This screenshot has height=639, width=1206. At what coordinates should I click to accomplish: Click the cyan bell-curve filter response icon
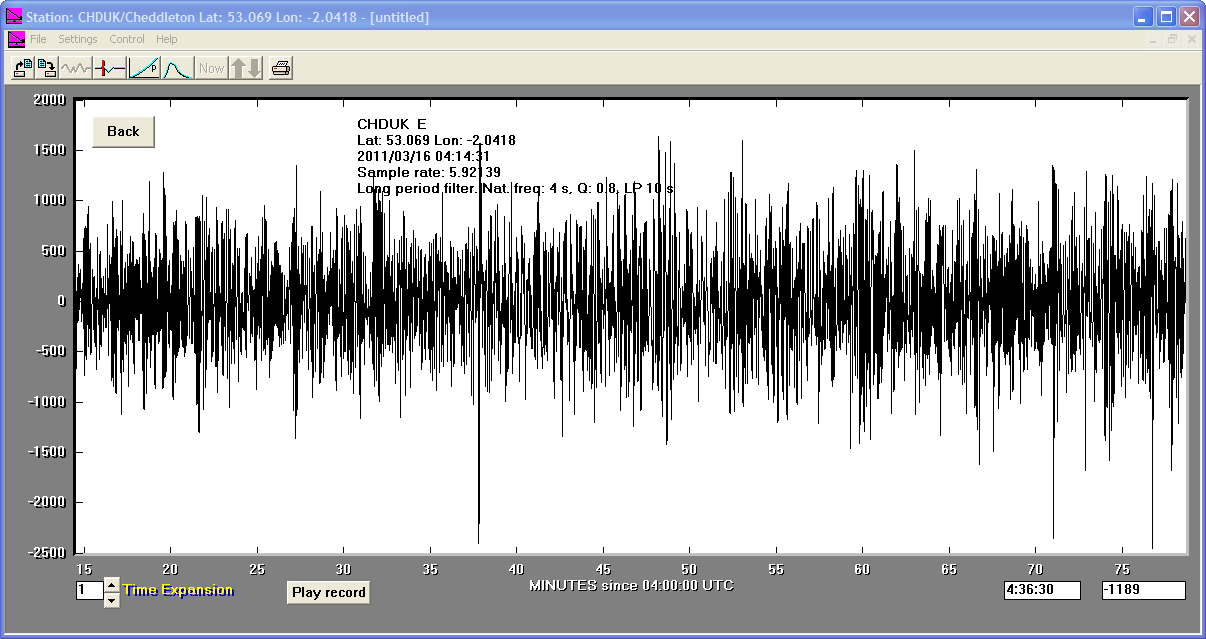point(177,68)
